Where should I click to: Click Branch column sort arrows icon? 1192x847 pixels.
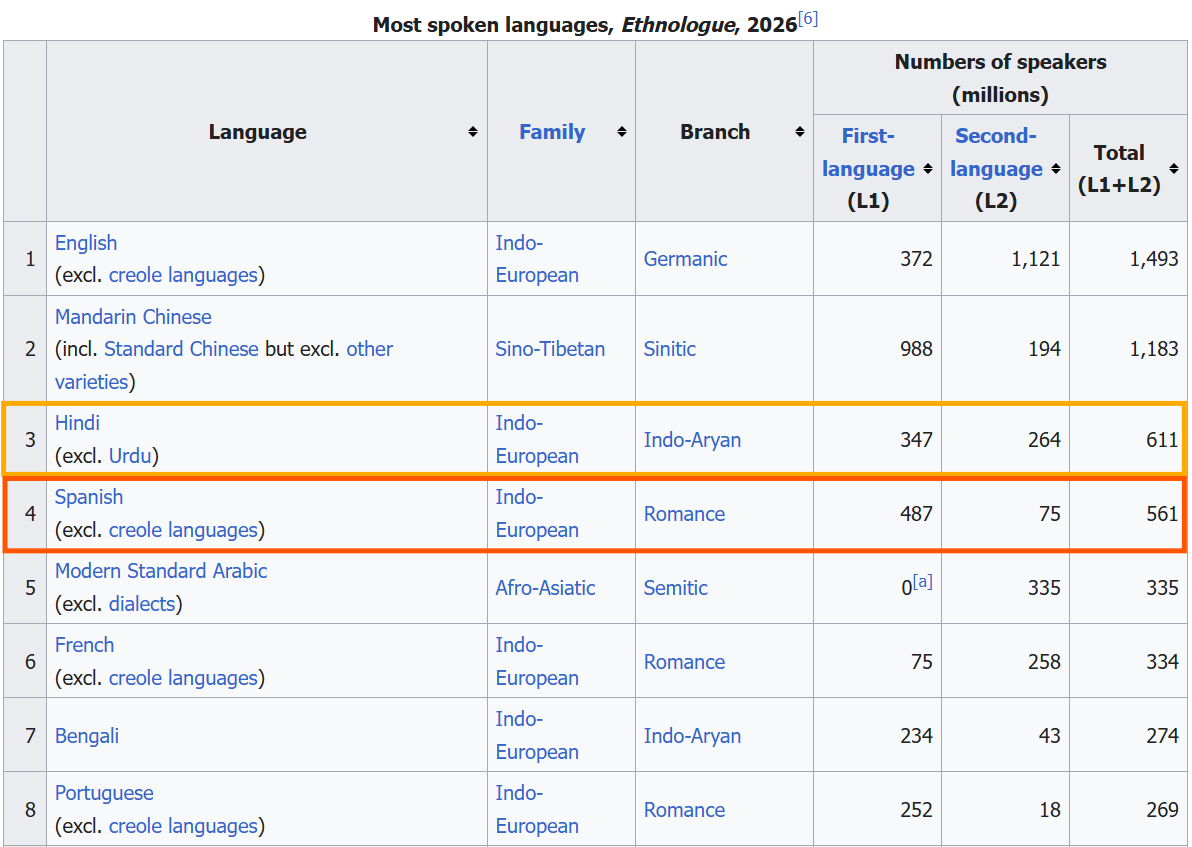point(800,132)
